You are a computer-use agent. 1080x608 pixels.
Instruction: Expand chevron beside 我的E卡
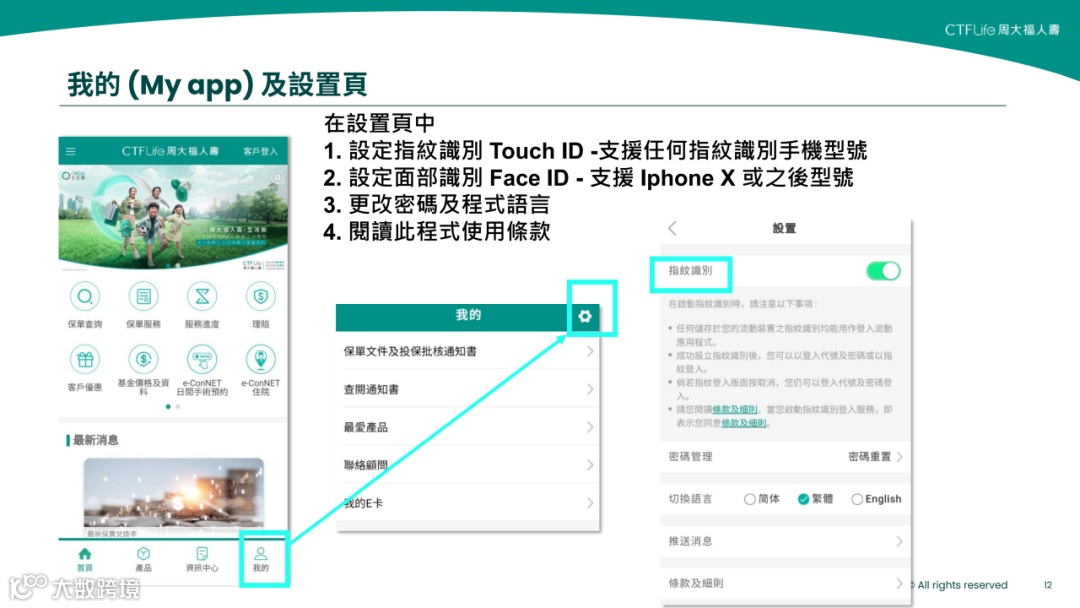590,503
